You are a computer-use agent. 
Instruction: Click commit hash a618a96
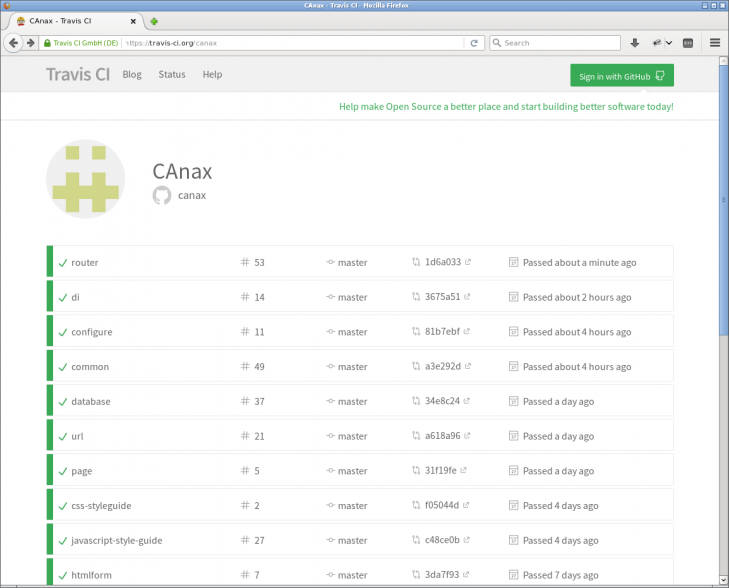(x=443, y=436)
